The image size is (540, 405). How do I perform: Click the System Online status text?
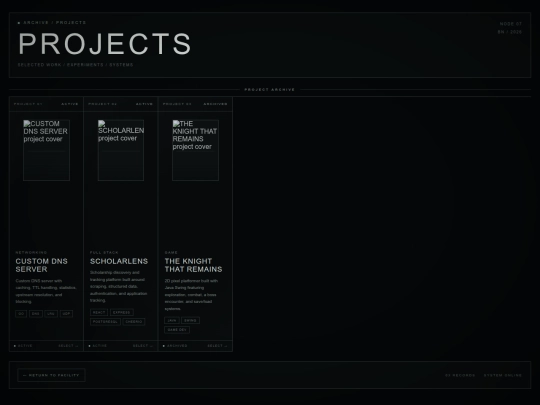tap(503, 375)
